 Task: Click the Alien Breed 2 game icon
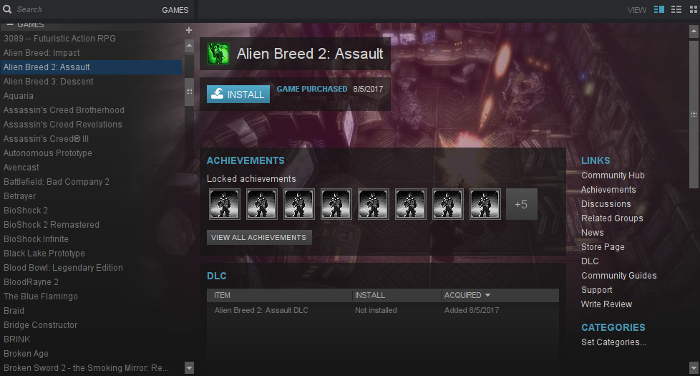click(218, 54)
